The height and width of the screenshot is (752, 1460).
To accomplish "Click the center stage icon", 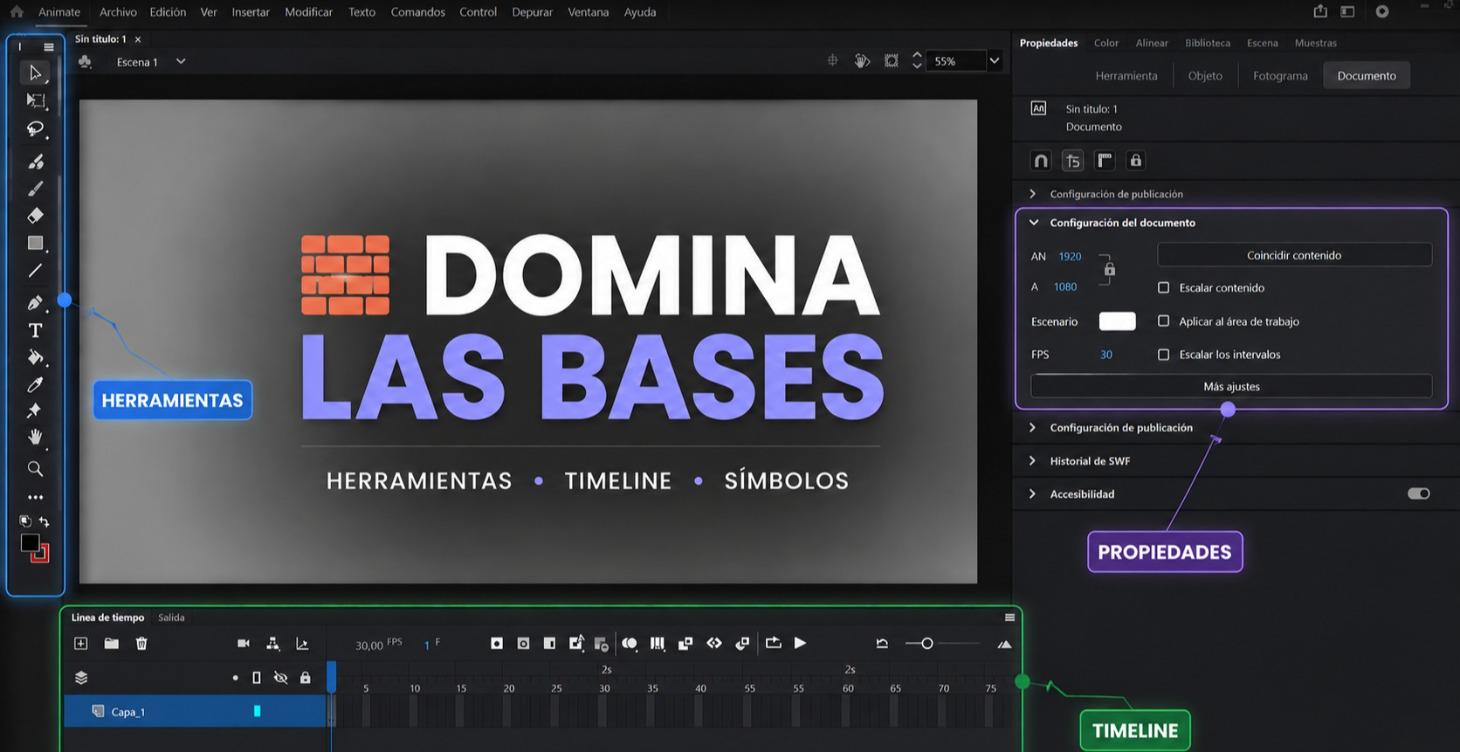I will point(832,61).
